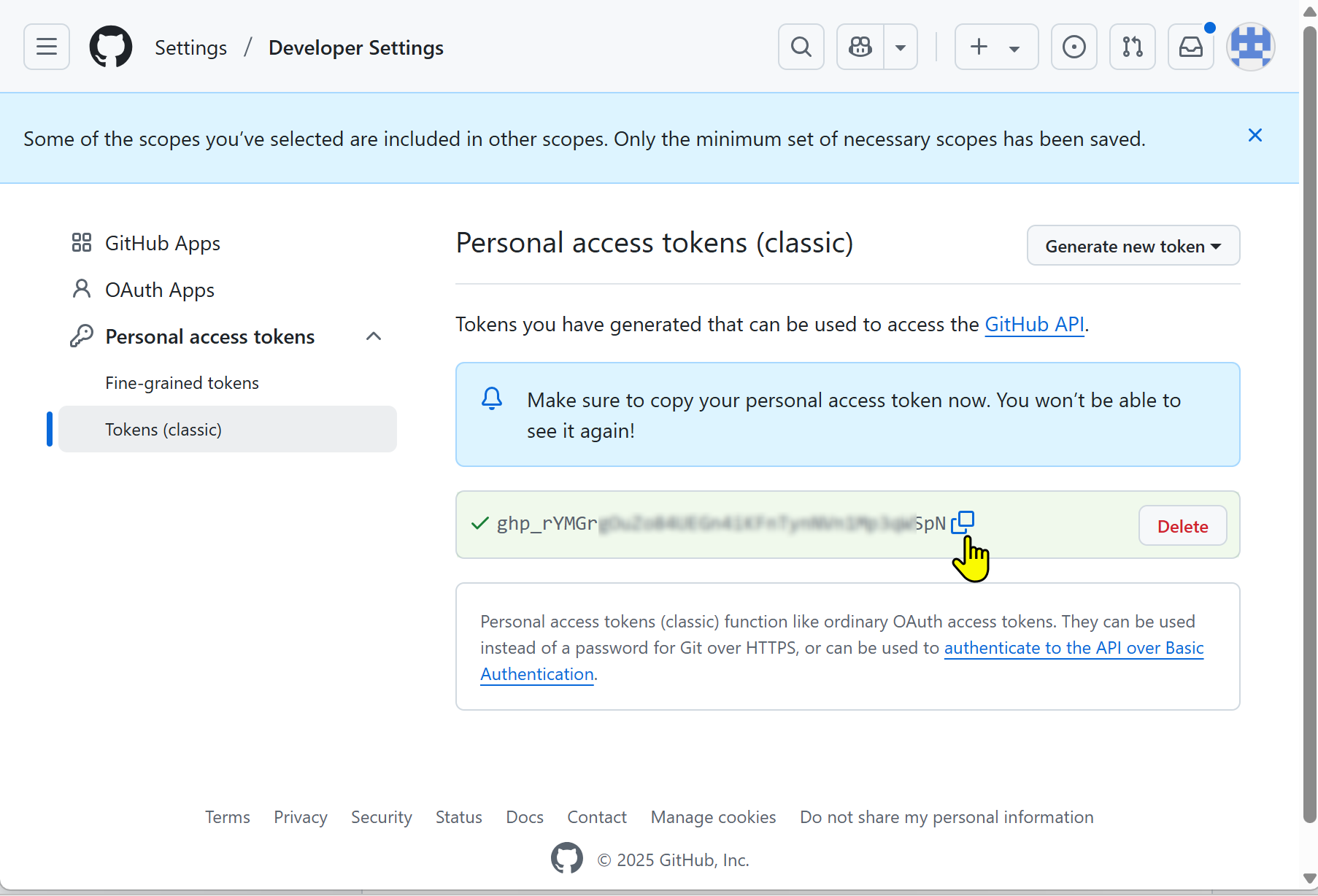The width and height of the screenshot is (1318, 896).
Task: Open the pull requests icon
Action: point(1132,47)
